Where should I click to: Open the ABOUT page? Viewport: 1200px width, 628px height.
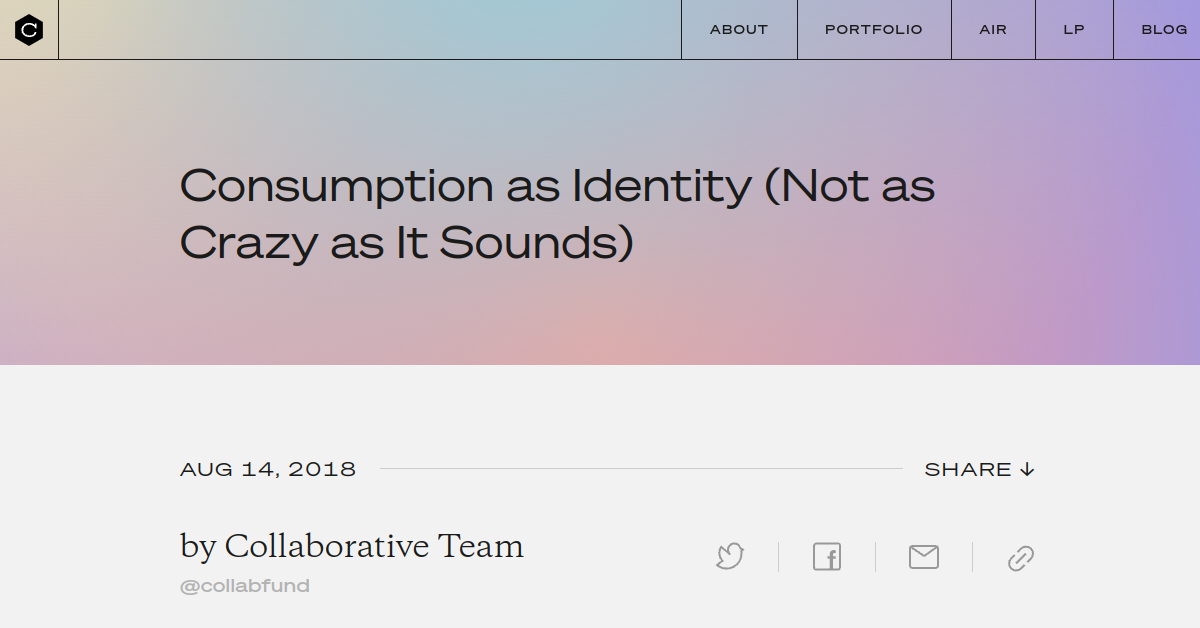point(738,29)
